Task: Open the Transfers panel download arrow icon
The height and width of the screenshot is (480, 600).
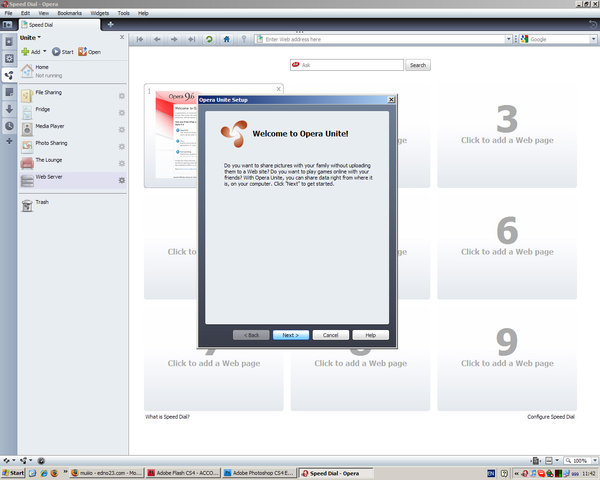Action: coord(9,109)
